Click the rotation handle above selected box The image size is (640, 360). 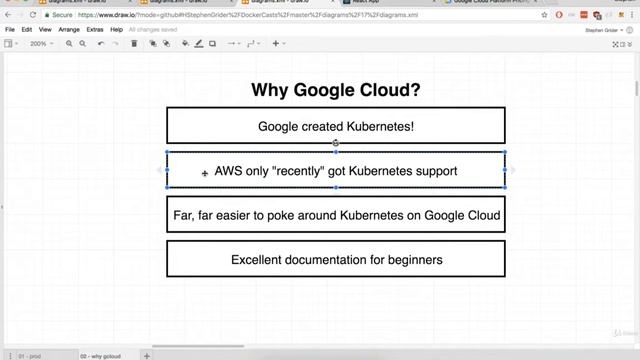point(336,143)
